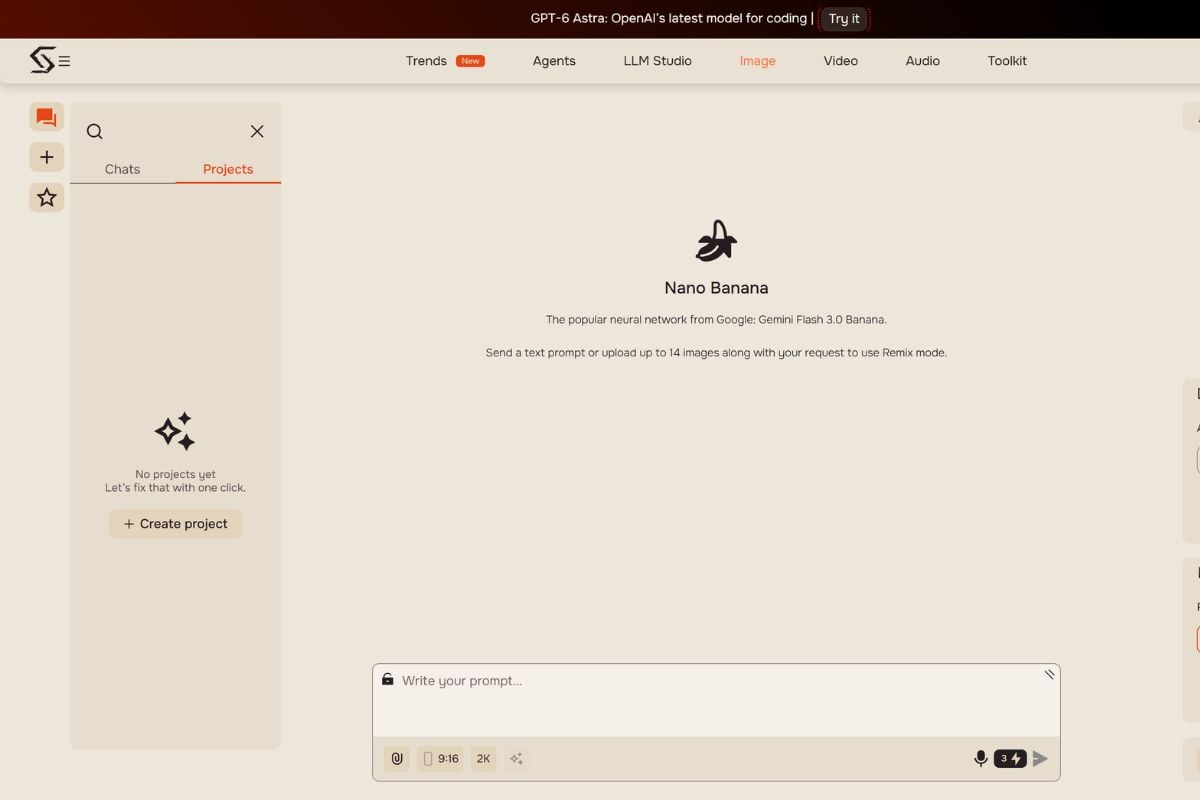
Task: Start voice input with microphone icon
Action: click(x=981, y=758)
